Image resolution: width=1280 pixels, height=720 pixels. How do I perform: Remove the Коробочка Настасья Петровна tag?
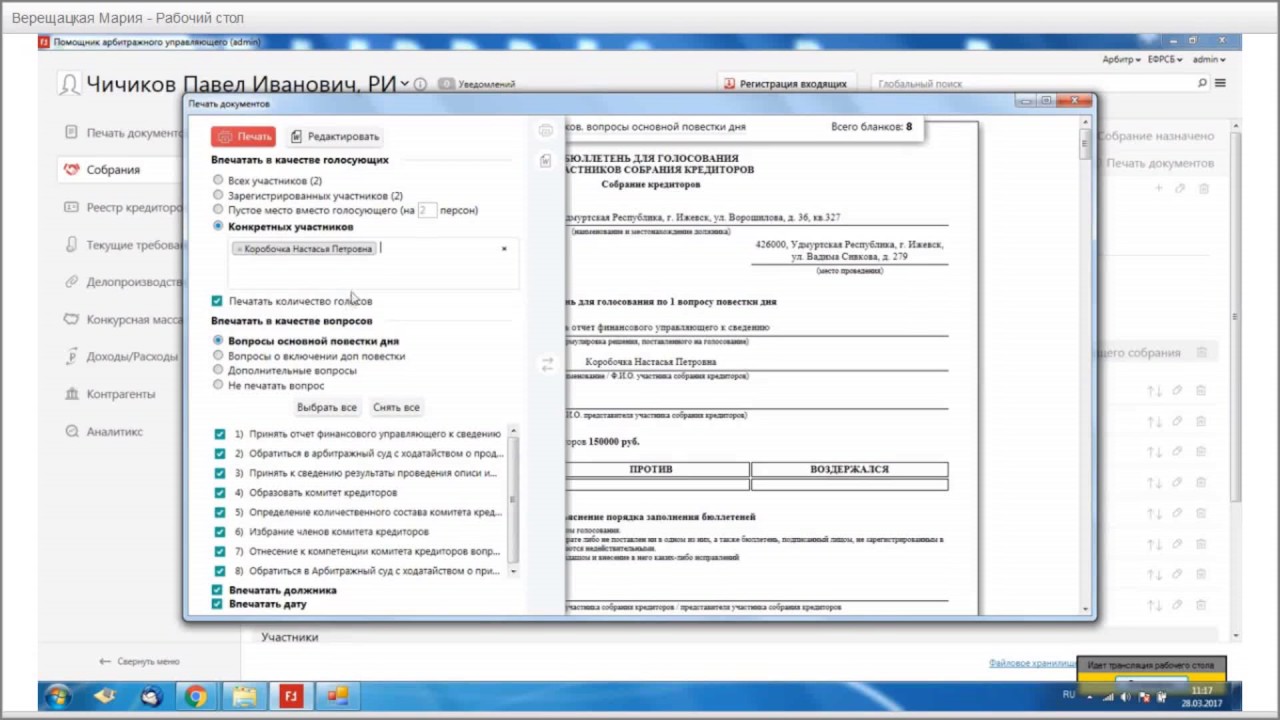click(240, 249)
